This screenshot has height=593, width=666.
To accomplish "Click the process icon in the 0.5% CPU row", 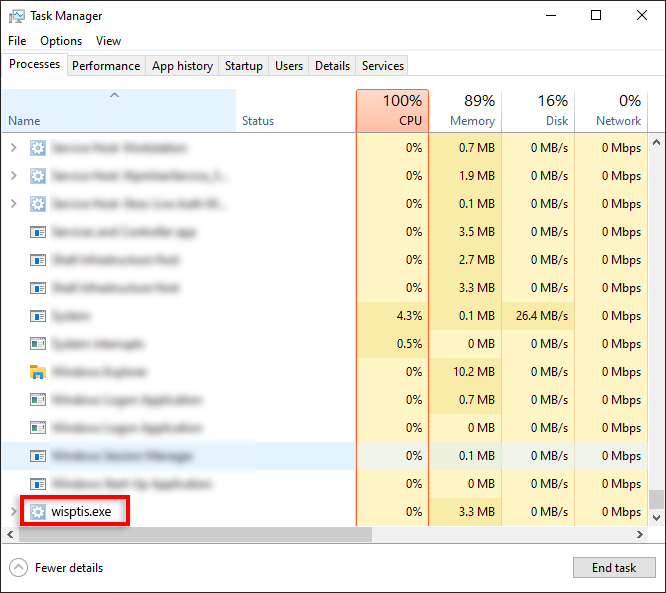I will tap(38, 344).
